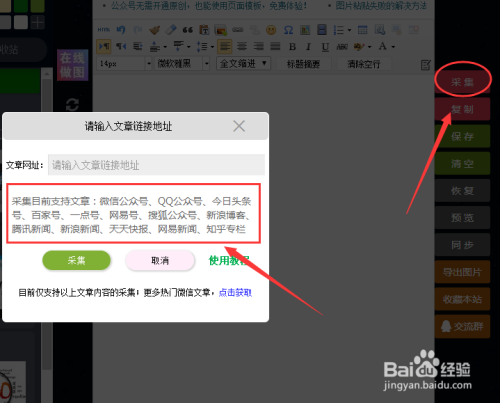The width and height of the screenshot is (500, 403).
Task: Click the 取消 button in dialog
Action: [160, 260]
